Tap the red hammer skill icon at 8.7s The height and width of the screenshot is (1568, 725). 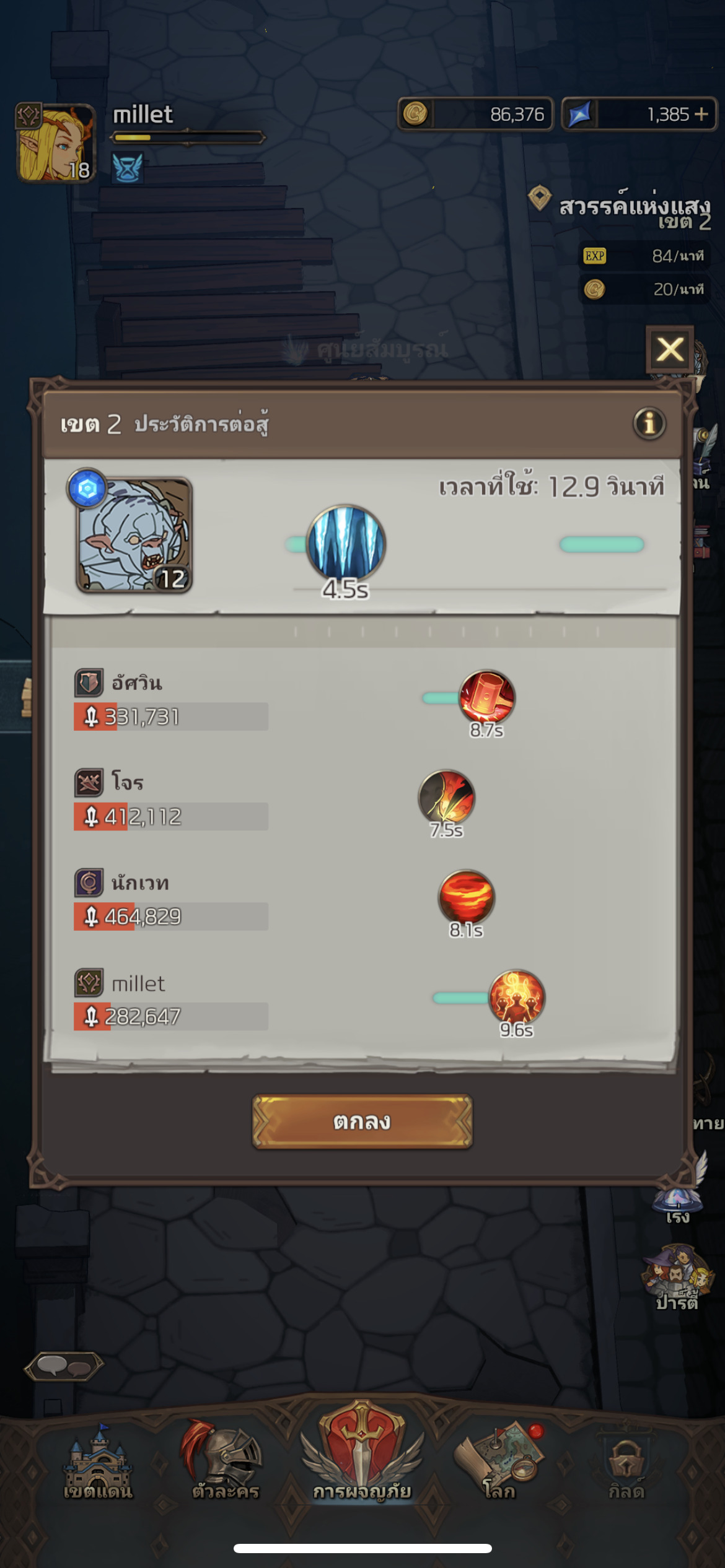(x=487, y=698)
